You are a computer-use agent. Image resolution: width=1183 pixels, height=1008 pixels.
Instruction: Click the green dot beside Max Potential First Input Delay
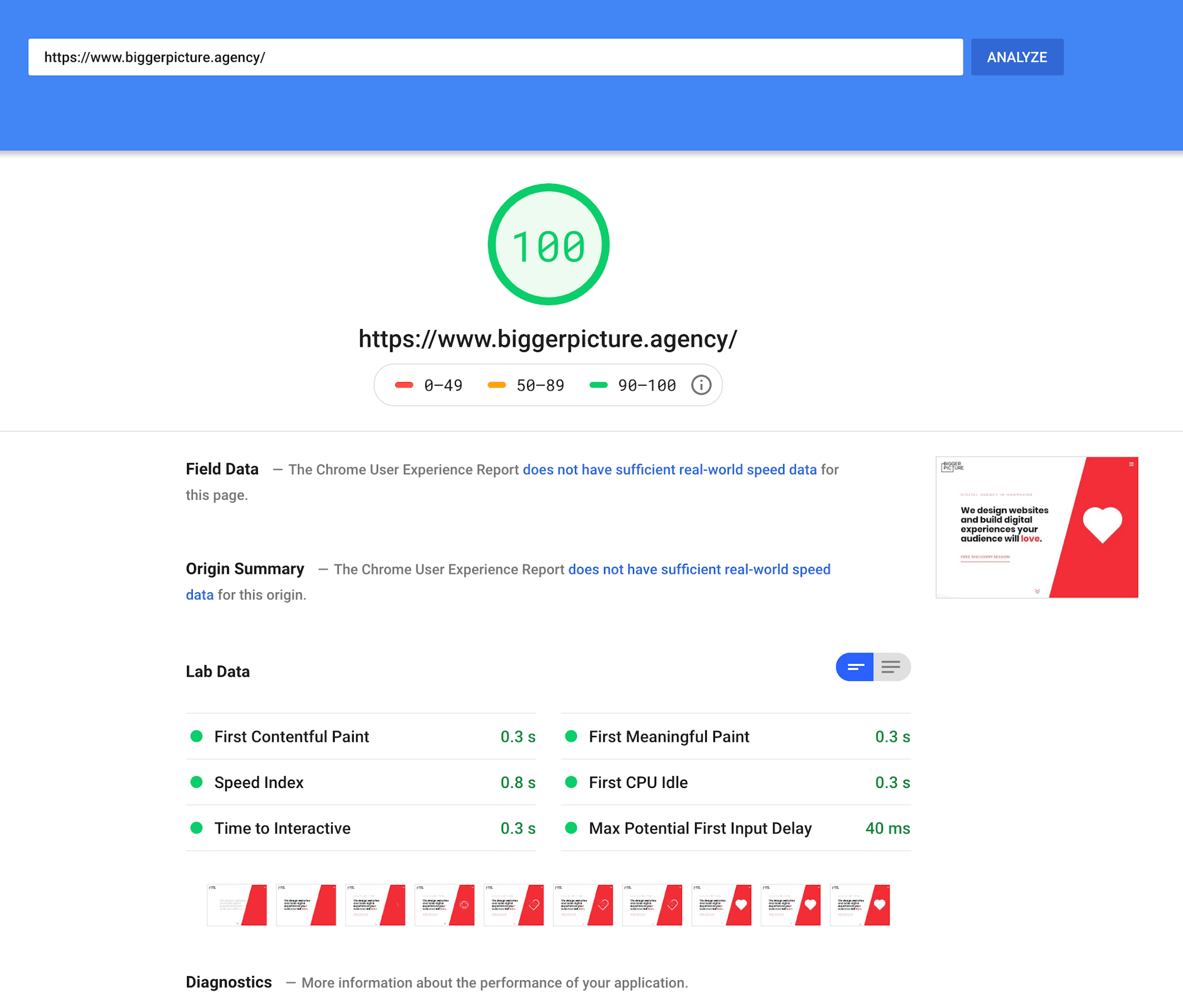571,828
